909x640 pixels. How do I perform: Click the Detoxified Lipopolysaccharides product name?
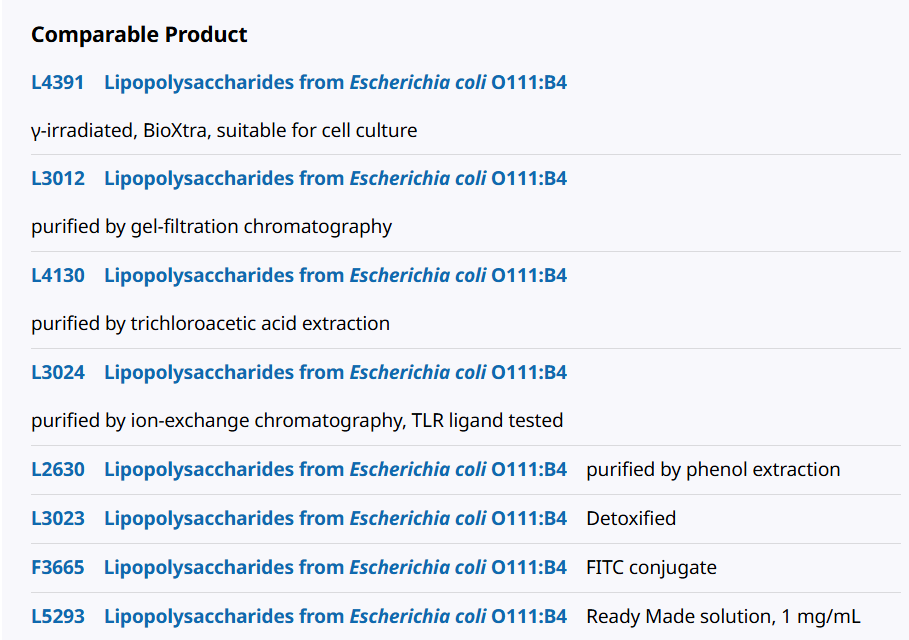point(335,518)
